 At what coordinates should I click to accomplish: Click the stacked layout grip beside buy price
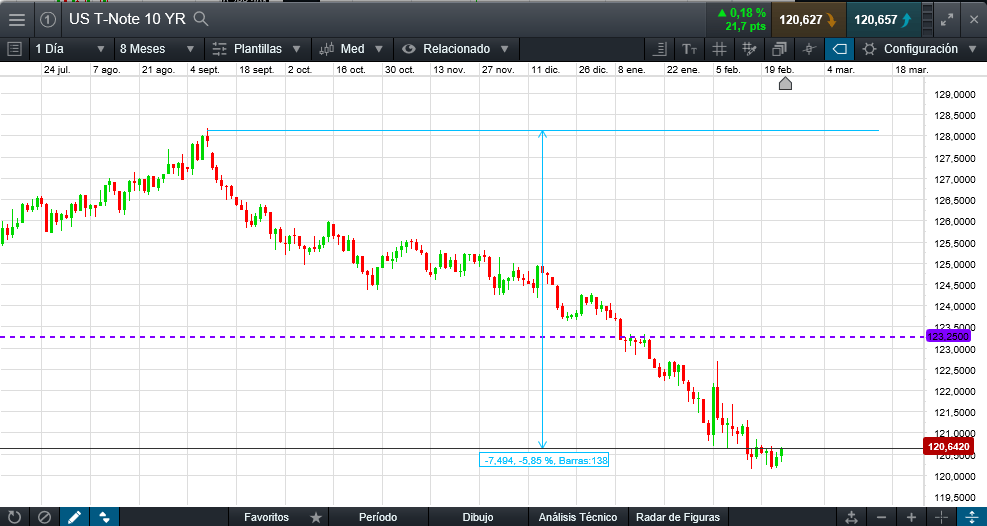pos(927,20)
